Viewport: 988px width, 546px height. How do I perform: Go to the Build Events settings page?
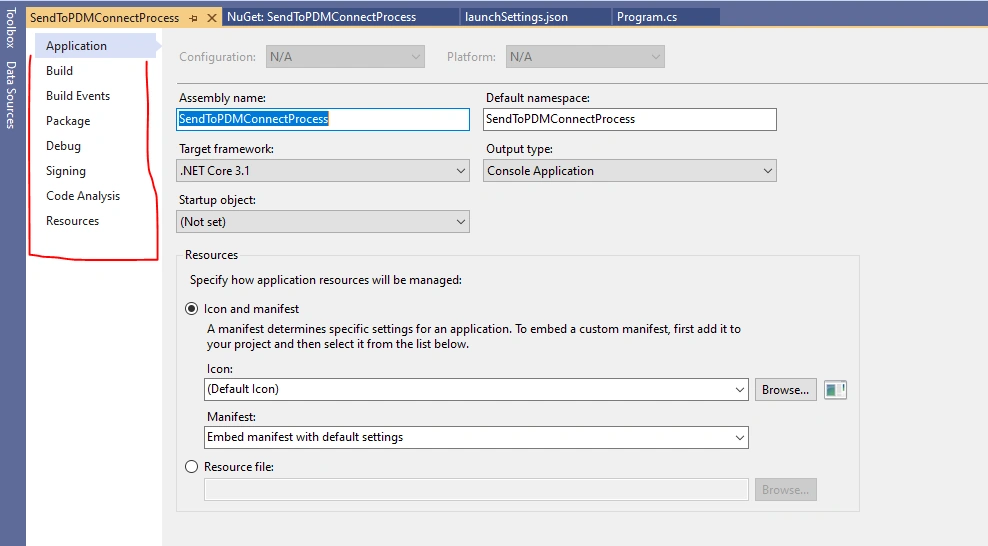78,96
